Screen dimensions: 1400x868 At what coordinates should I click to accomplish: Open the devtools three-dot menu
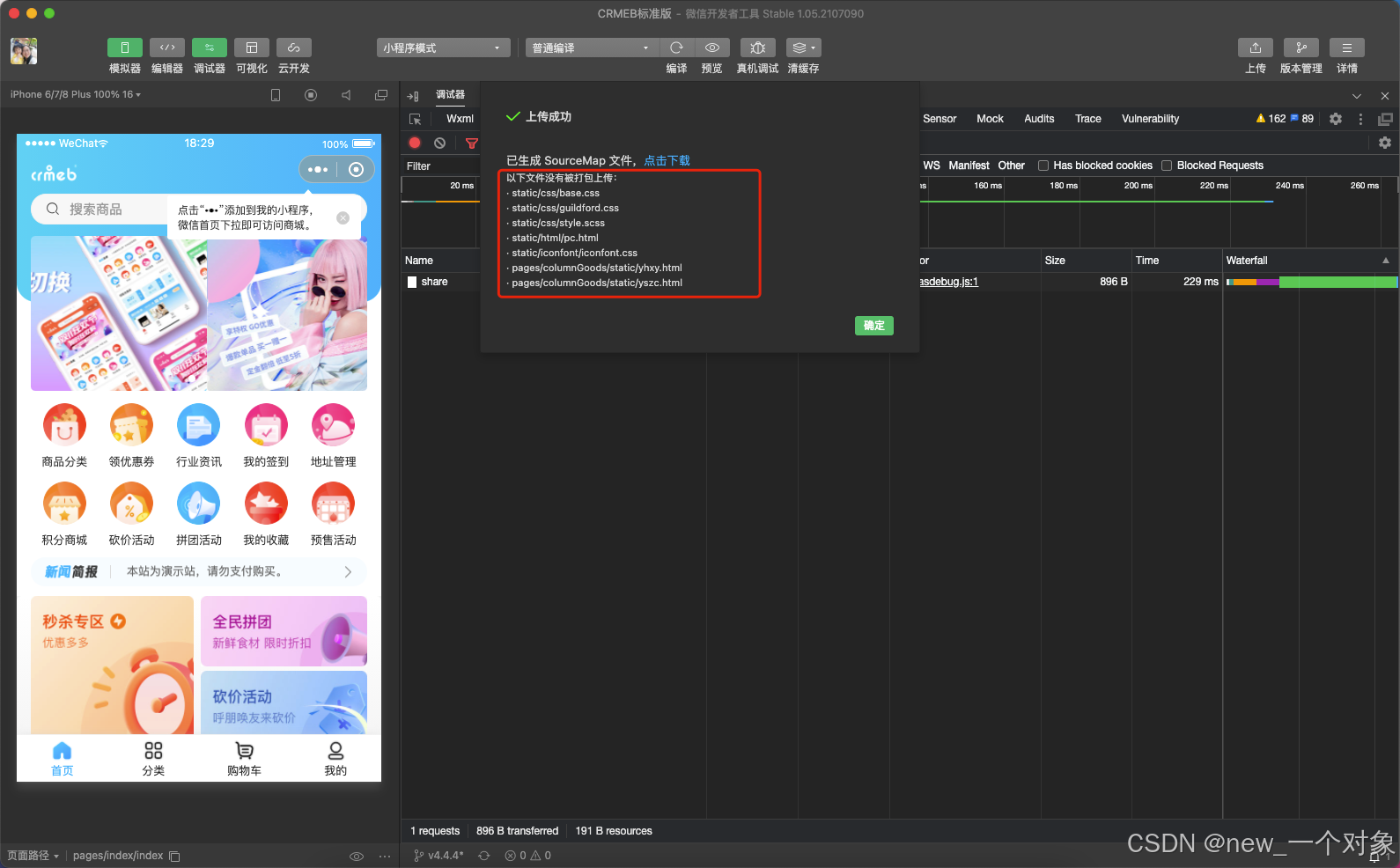click(x=1360, y=119)
